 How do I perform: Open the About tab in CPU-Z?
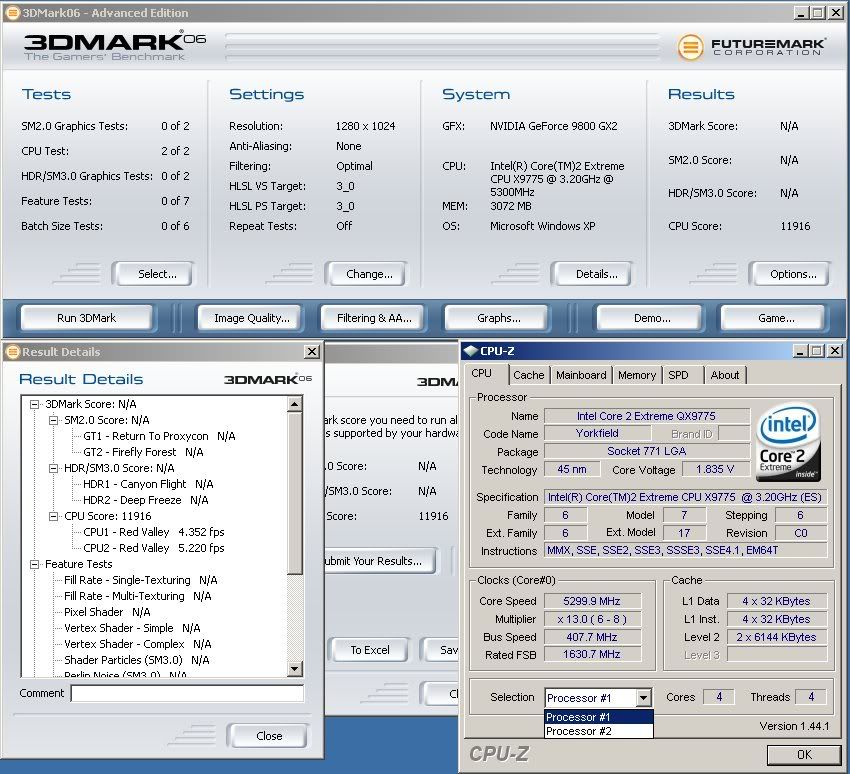click(725, 375)
